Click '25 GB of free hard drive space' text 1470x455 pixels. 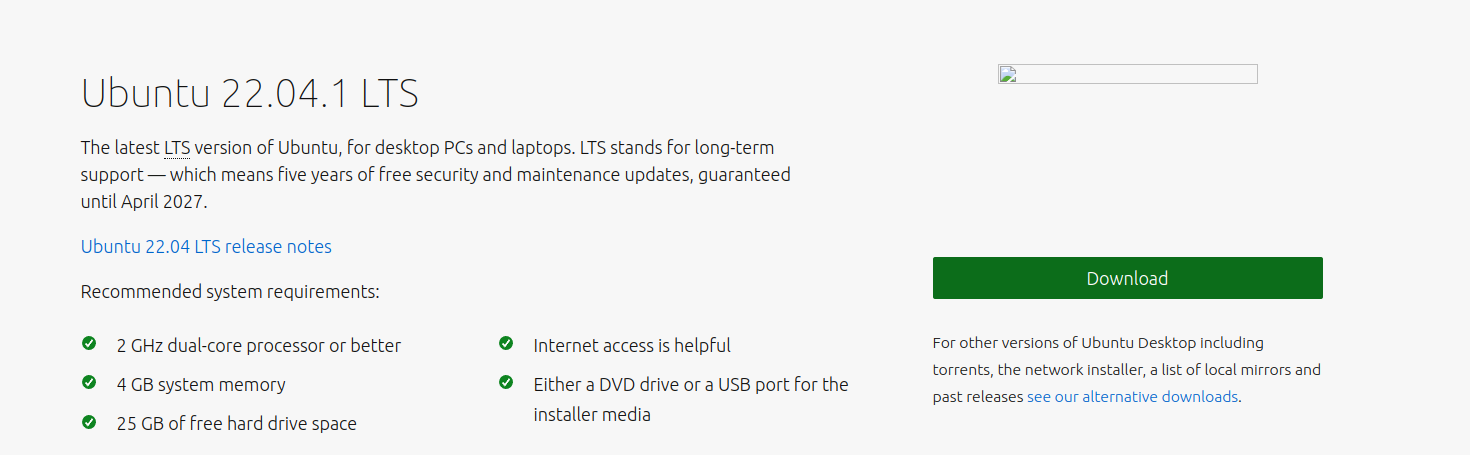(236, 423)
